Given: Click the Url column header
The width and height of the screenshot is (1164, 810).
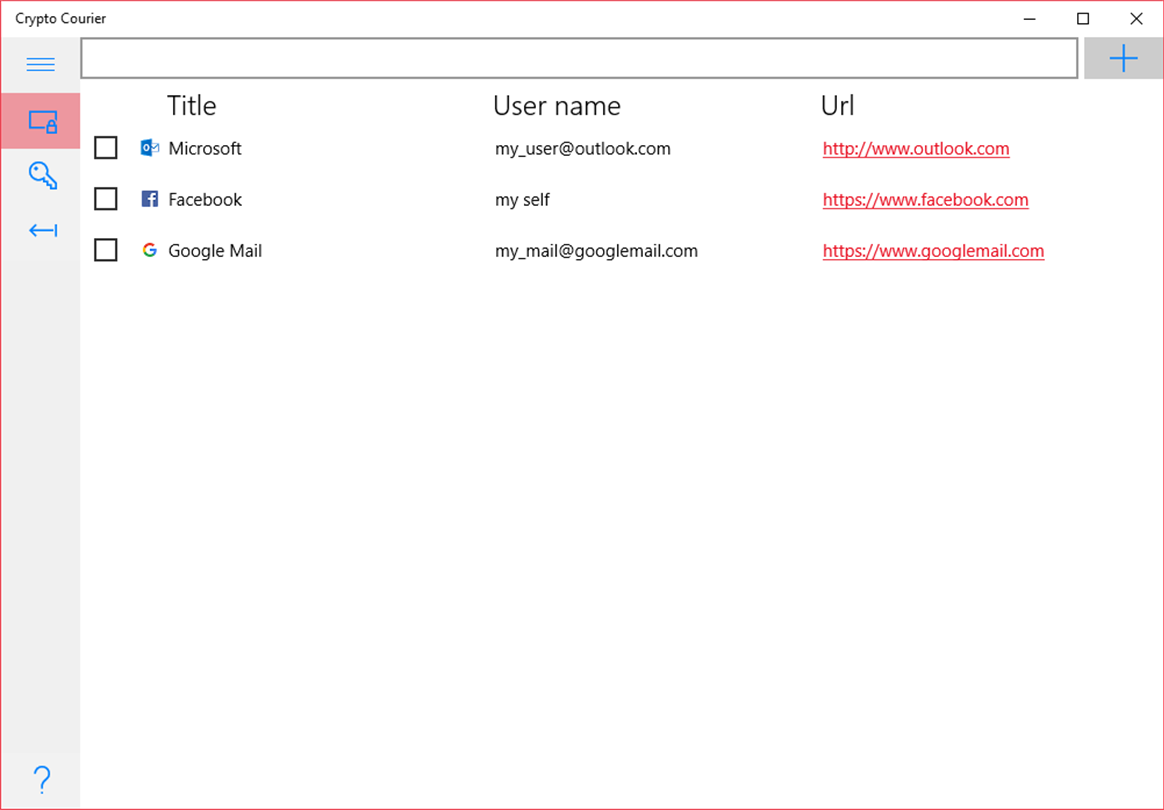Looking at the screenshot, I should tap(837, 106).
